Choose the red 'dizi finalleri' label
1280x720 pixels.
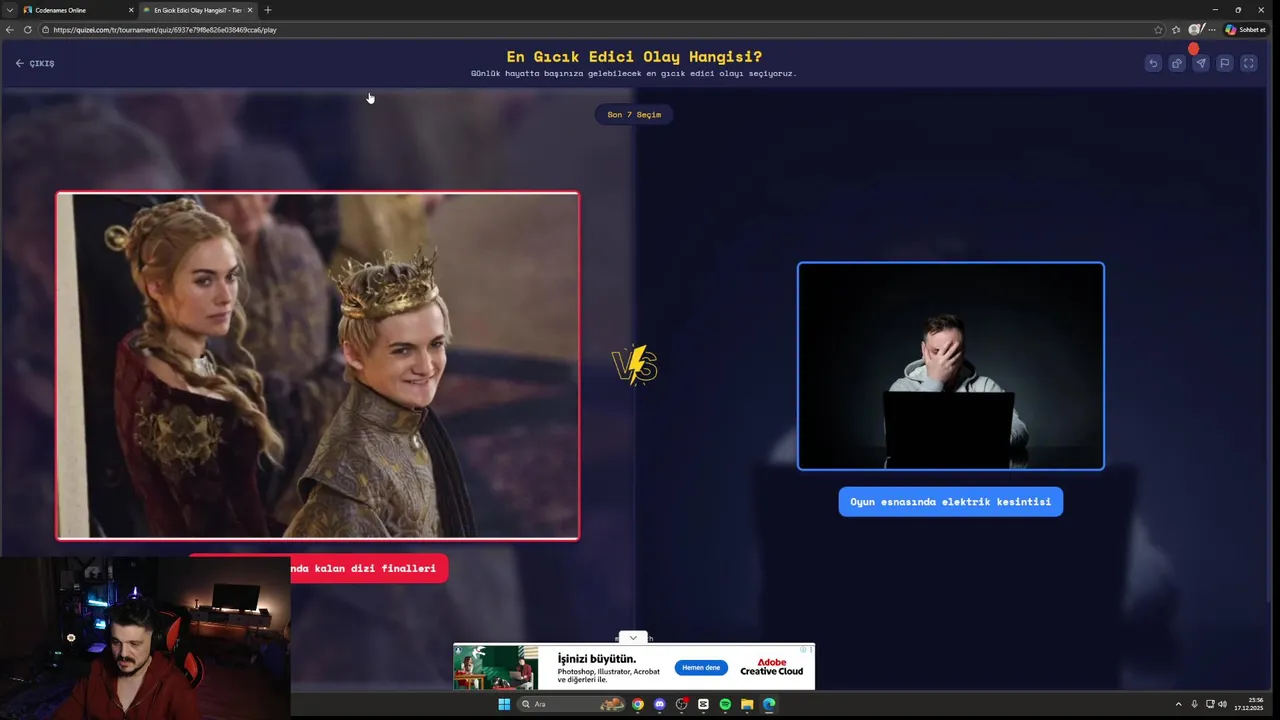pyautogui.click(x=368, y=568)
